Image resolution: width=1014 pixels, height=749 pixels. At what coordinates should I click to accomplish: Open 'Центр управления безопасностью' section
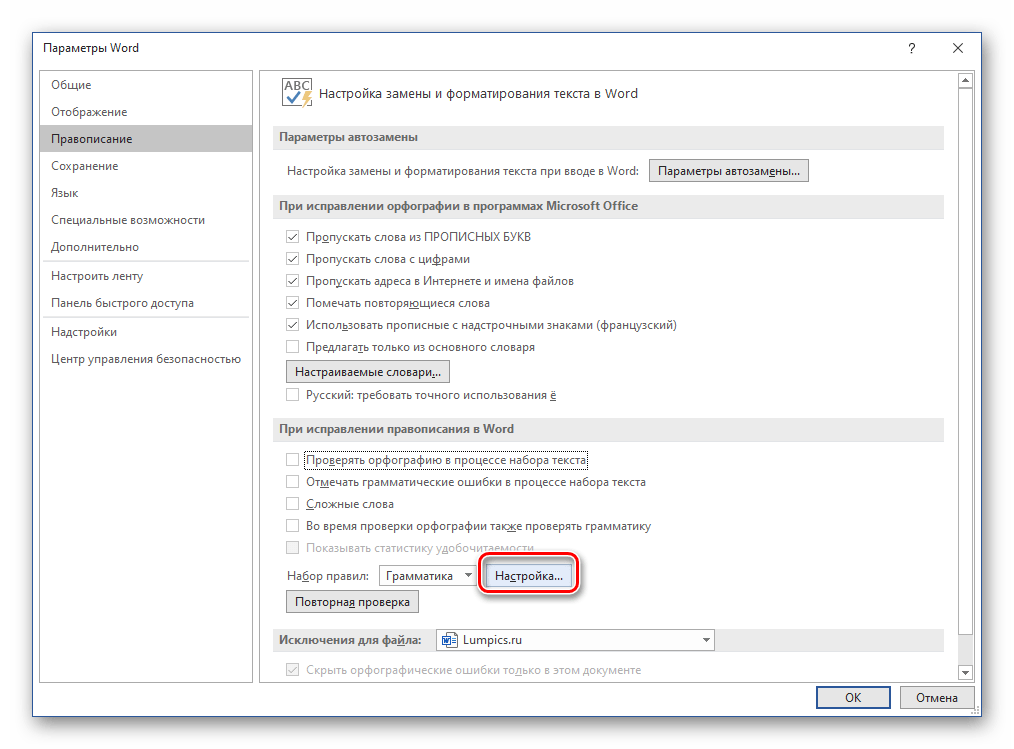pos(146,359)
